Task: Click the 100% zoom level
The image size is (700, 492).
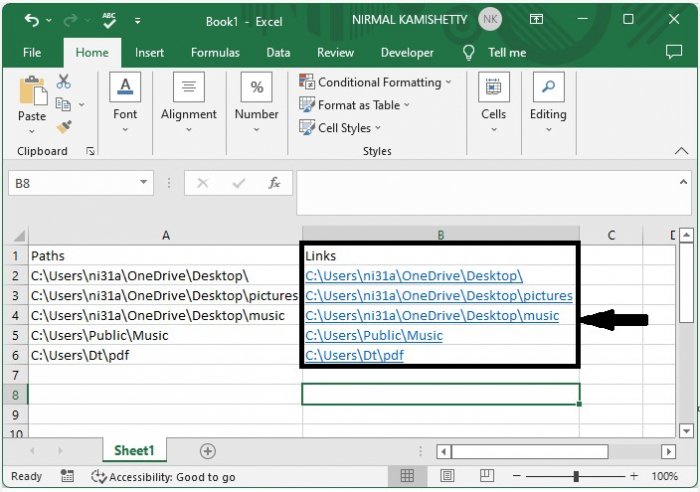Action: (x=664, y=476)
